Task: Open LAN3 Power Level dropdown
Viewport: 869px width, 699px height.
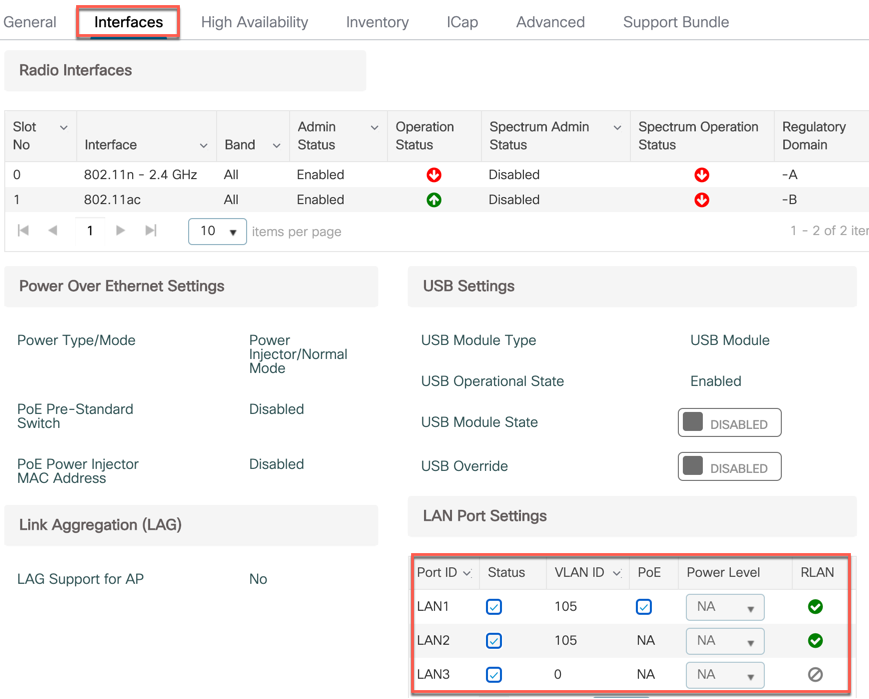Action: coord(725,675)
